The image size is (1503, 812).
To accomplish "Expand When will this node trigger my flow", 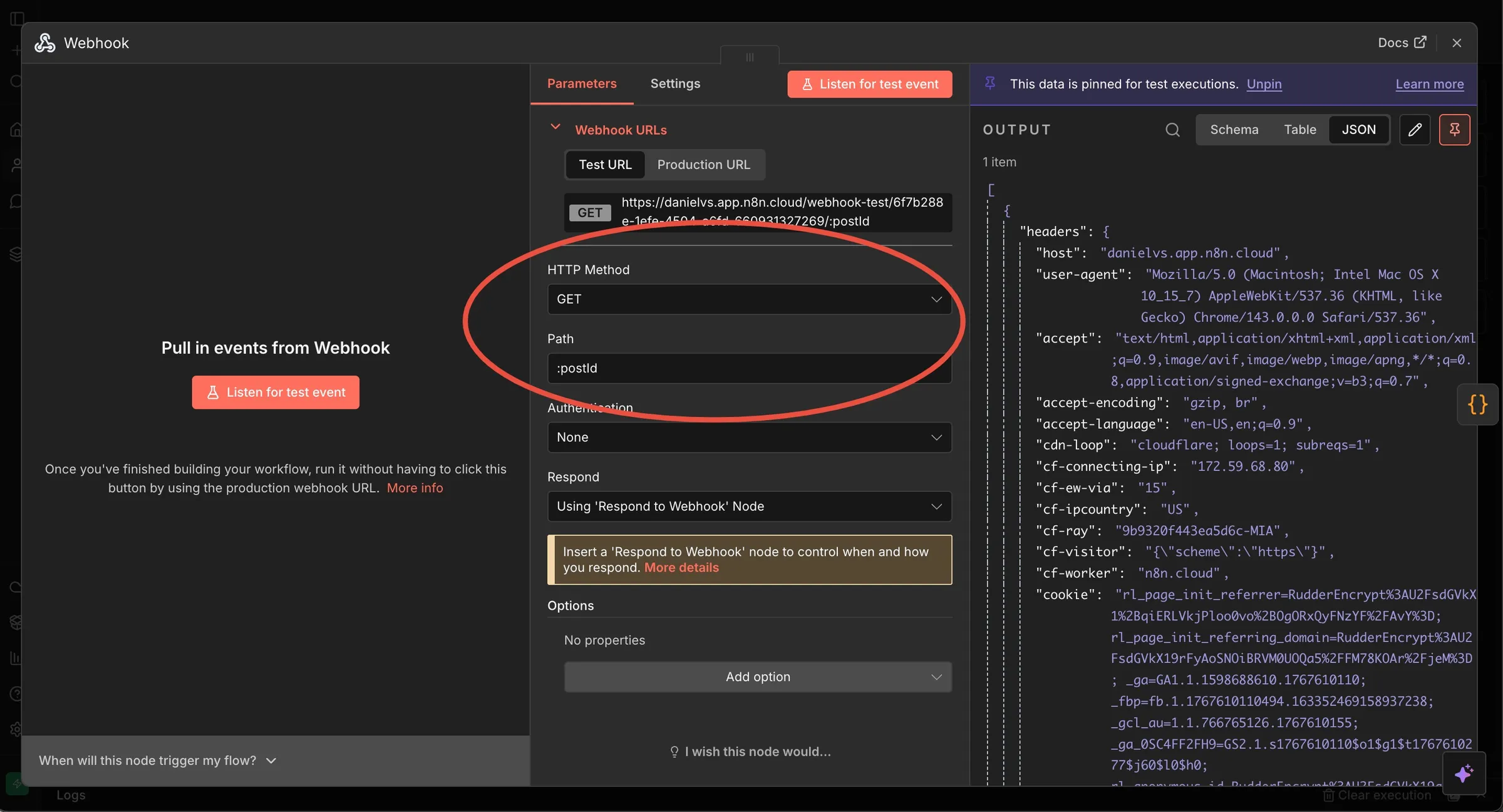I will pyautogui.click(x=158, y=760).
